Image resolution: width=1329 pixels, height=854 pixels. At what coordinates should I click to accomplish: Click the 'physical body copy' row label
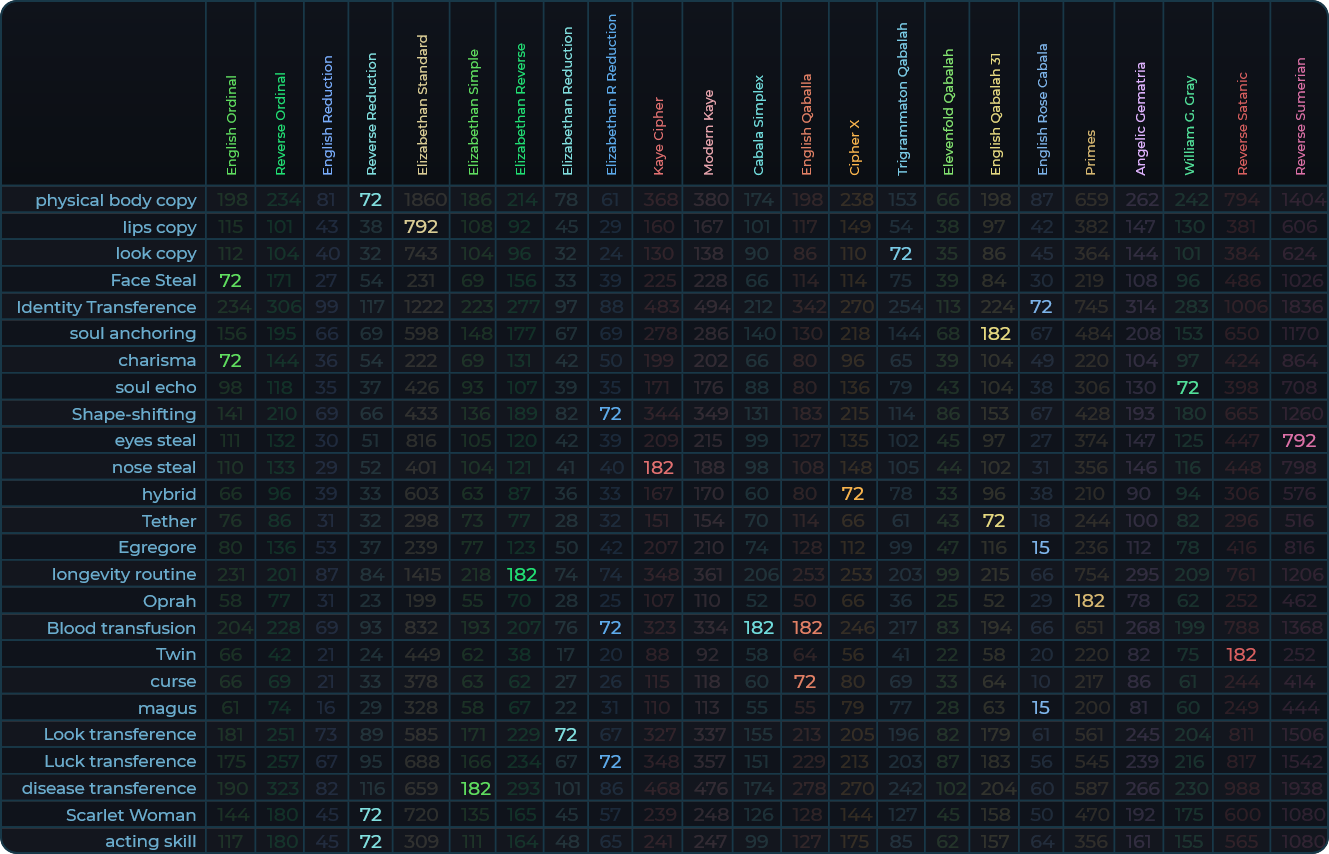116,200
